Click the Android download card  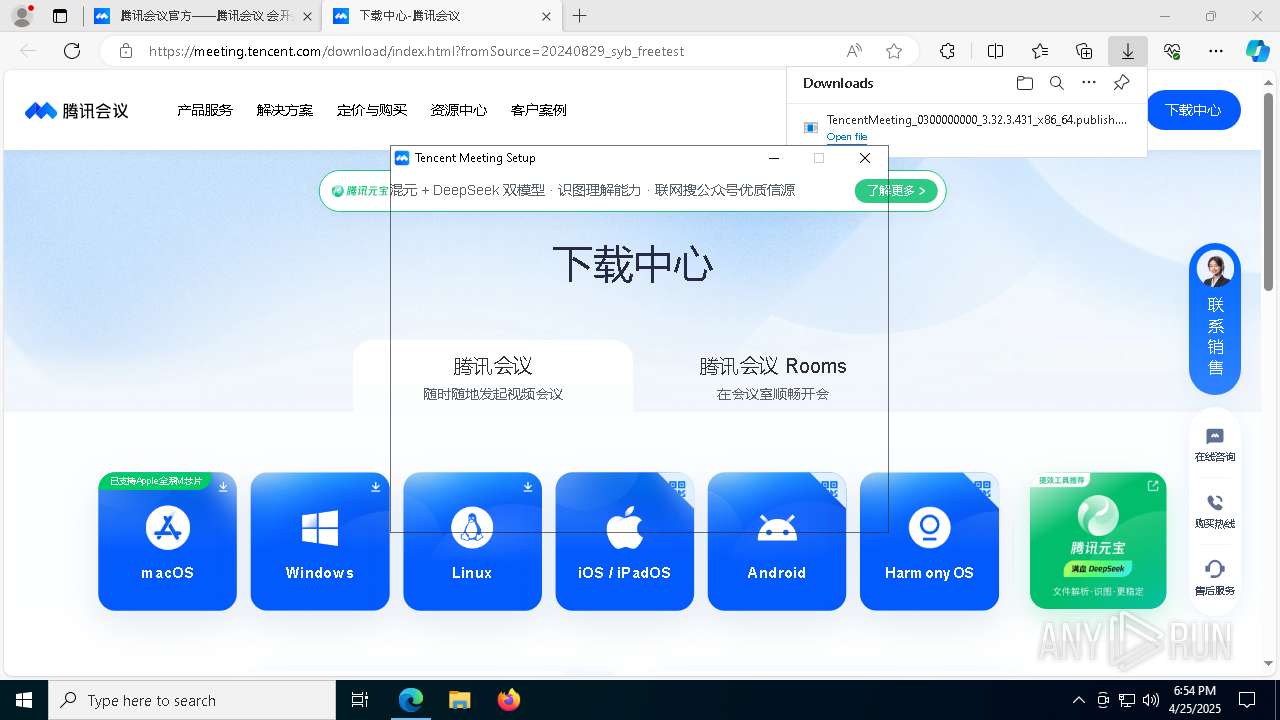(x=777, y=541)
